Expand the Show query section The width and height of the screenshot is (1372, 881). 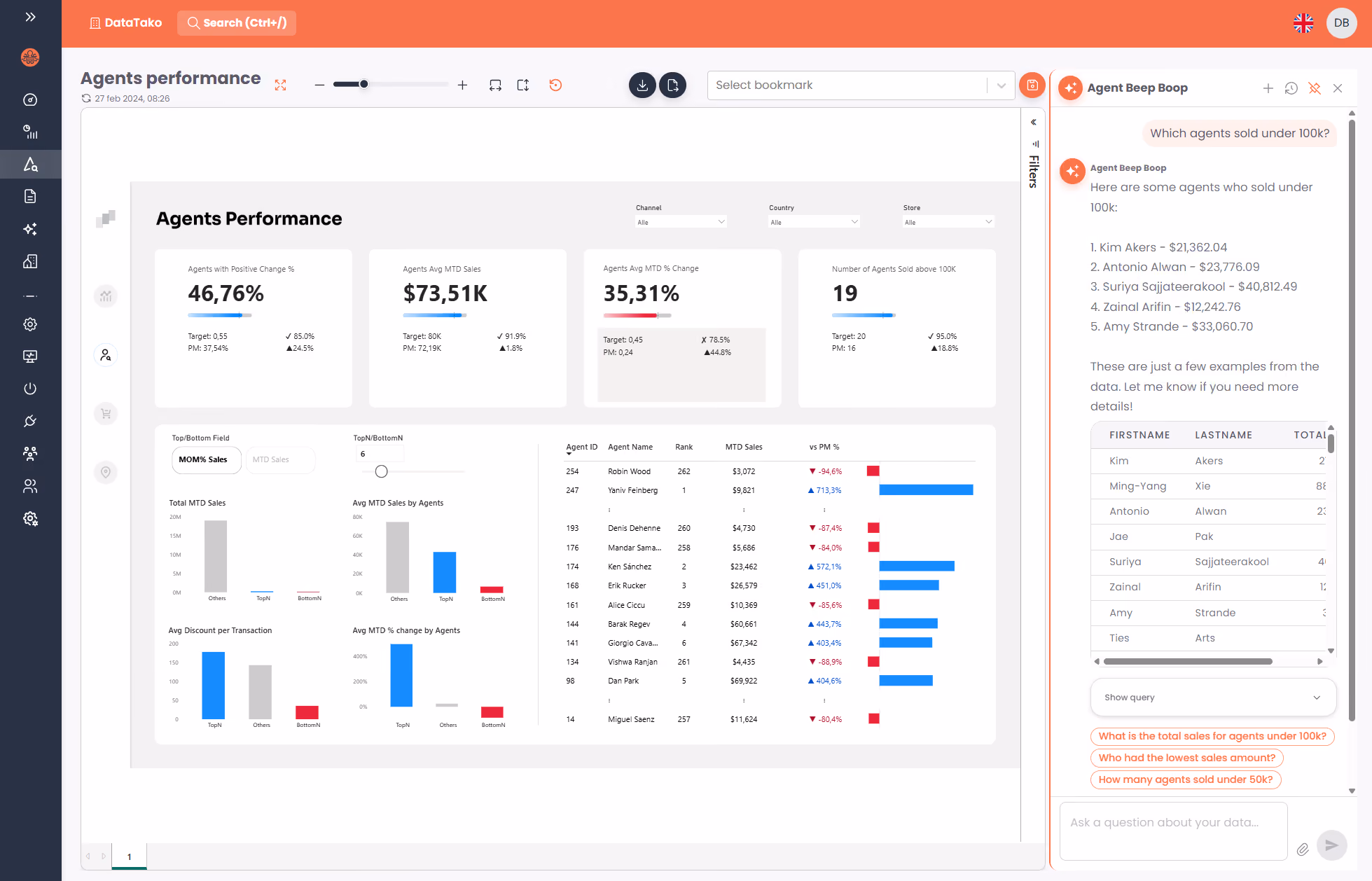pyautogui.click(x=1213, y=698)
